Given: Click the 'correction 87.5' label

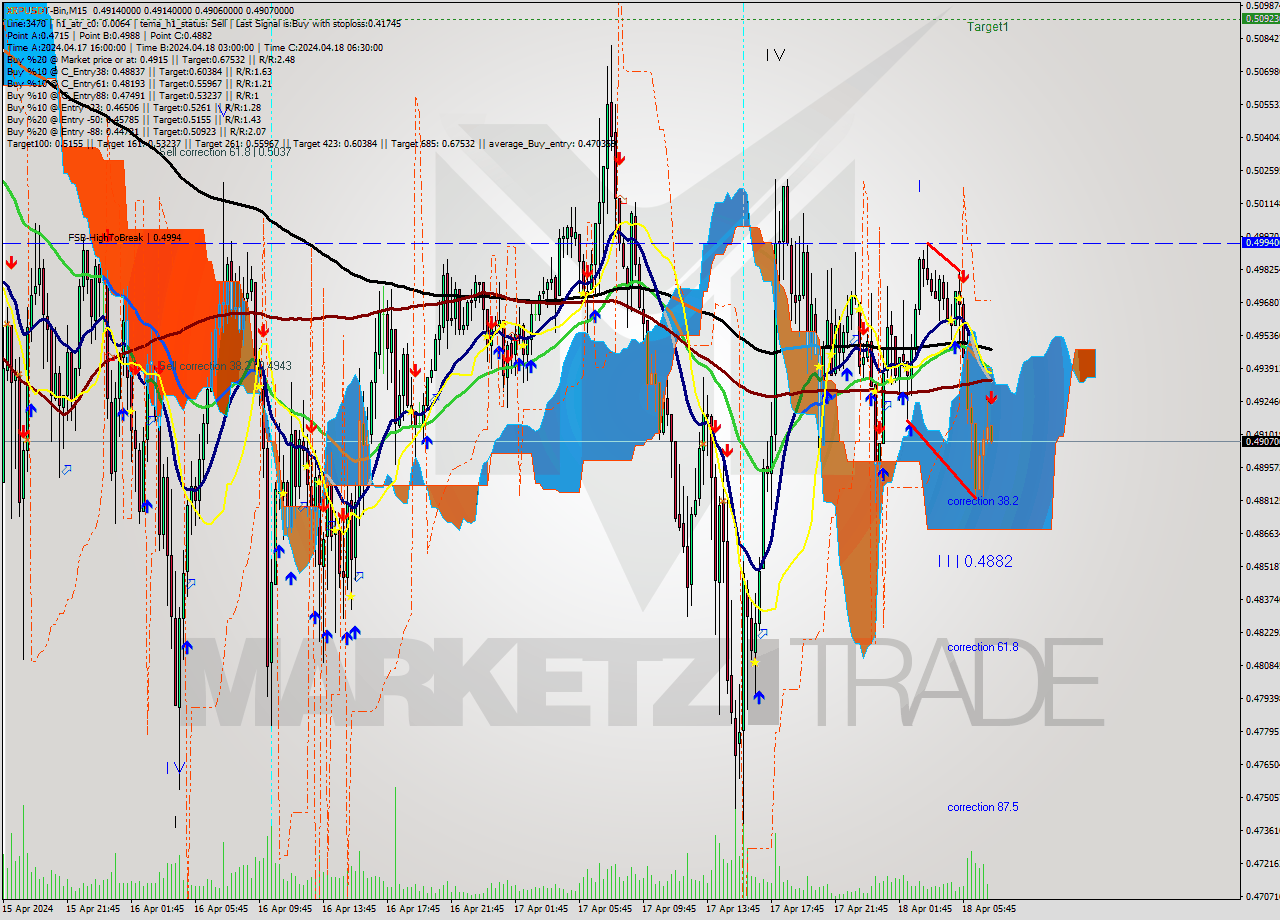Looking at the screenshot, I should click(983, 807).
